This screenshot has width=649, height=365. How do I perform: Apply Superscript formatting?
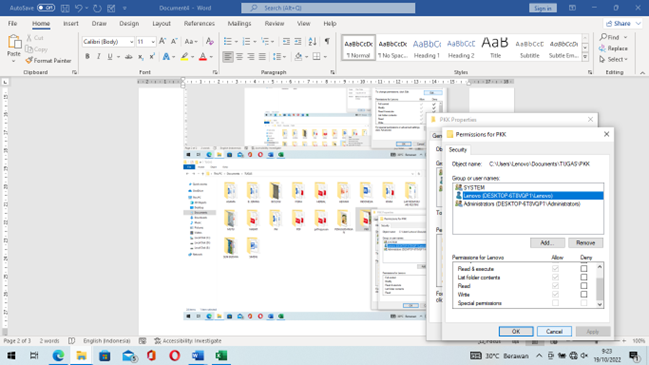click(x=152, y=56)
